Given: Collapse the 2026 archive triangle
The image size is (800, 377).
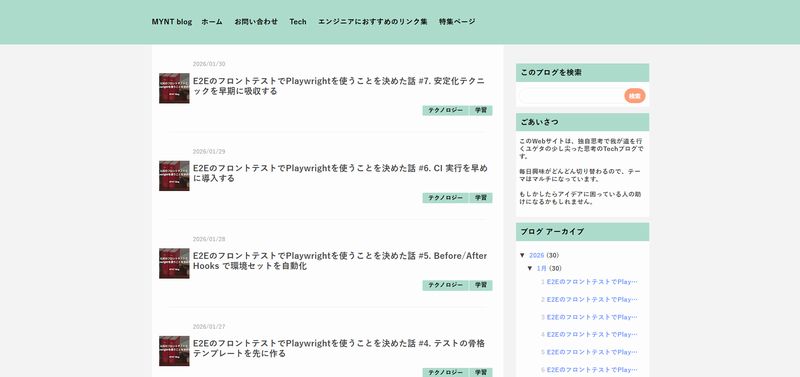Looking at the screenshot, I should (522, 255).
